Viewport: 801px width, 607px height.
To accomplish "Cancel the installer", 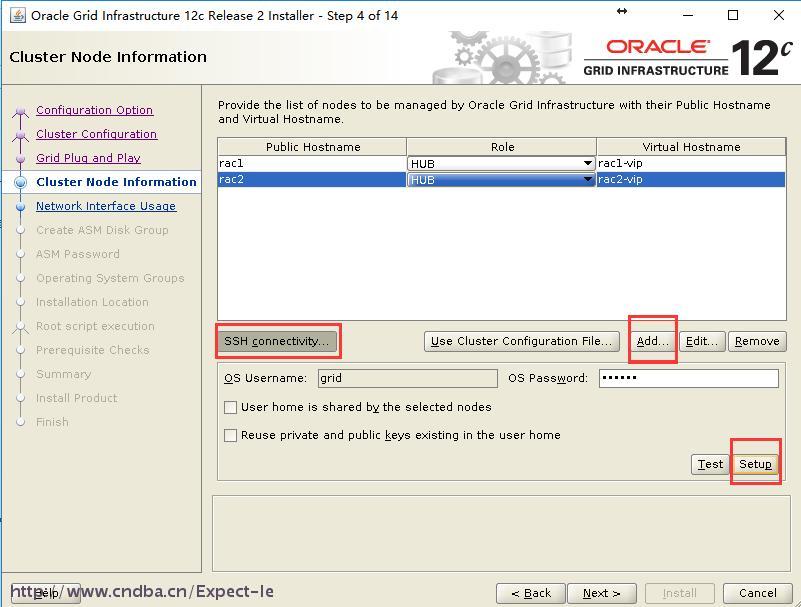I will 758,593.
